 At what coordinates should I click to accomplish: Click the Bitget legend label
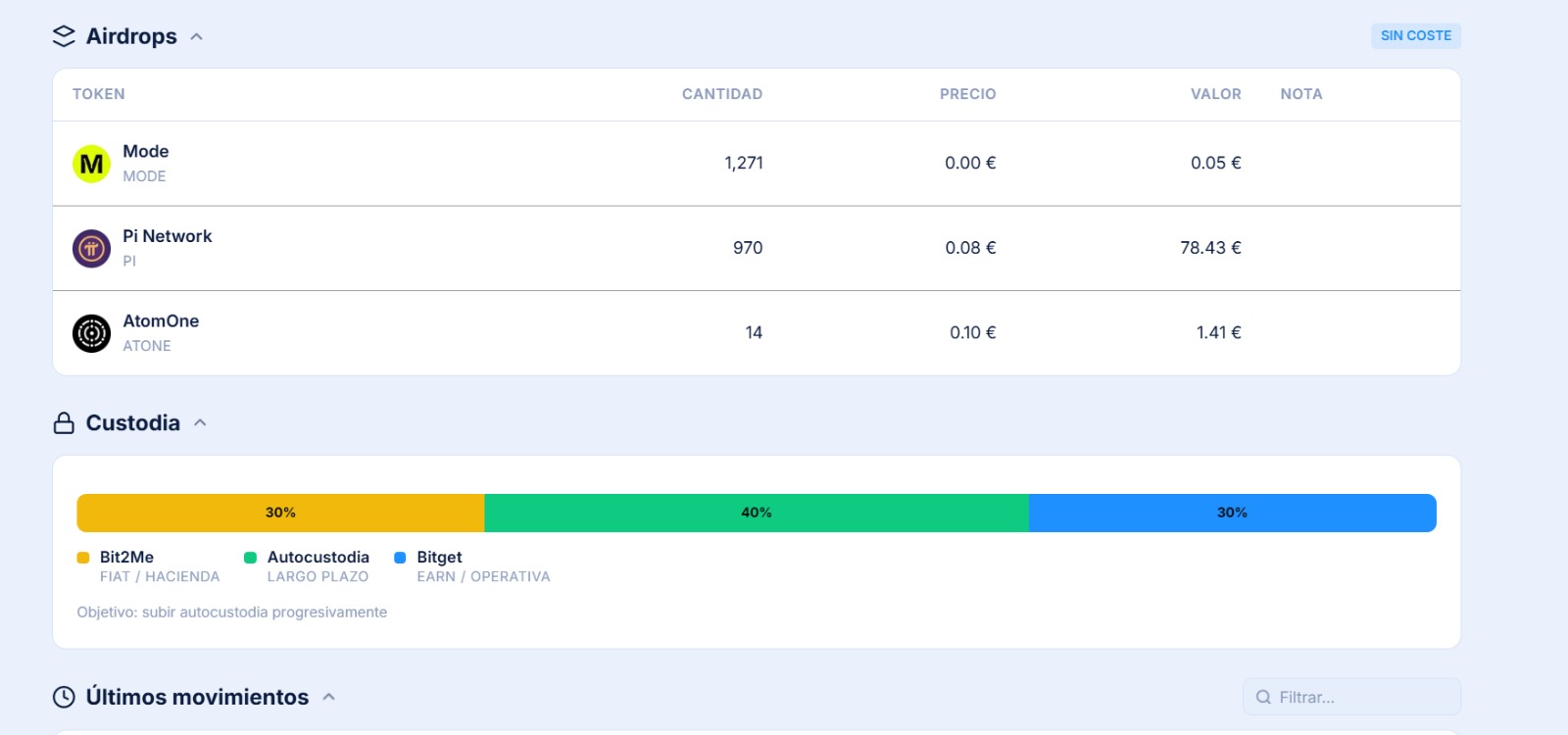pyautogui.click(x=439, y=557)
